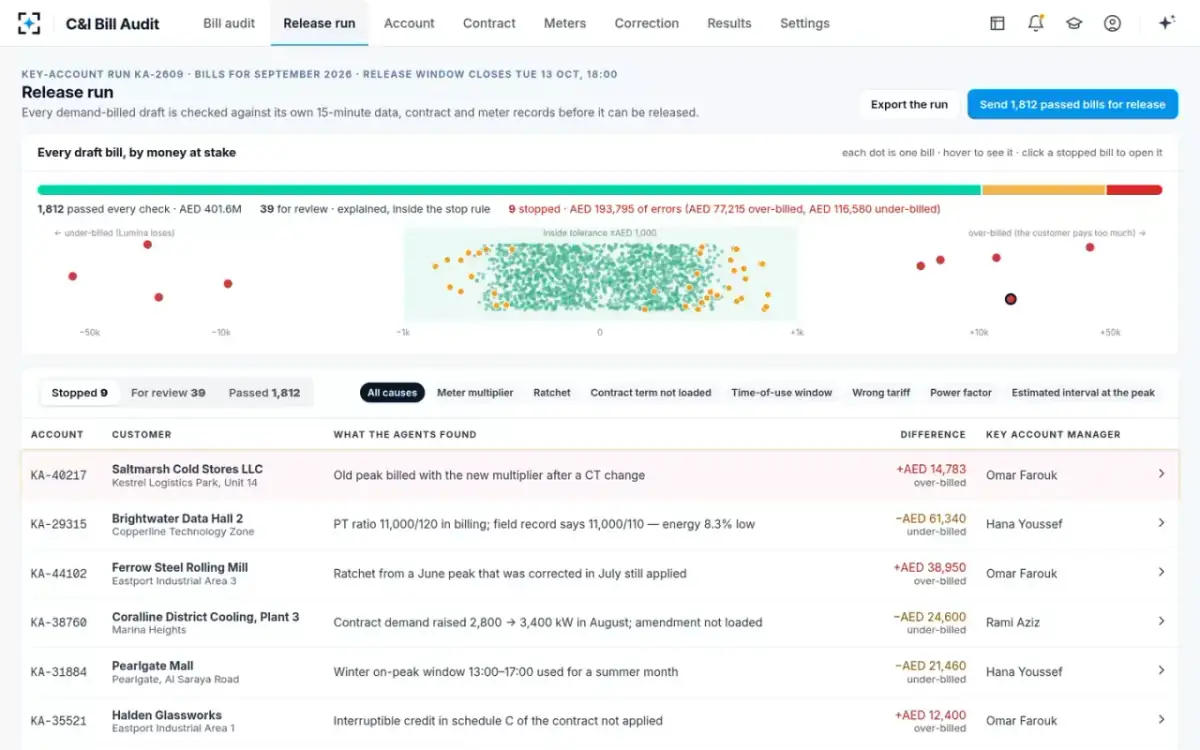Open the layout panel icon in the header
The image size is (1200, 750).
coord(997,23)
